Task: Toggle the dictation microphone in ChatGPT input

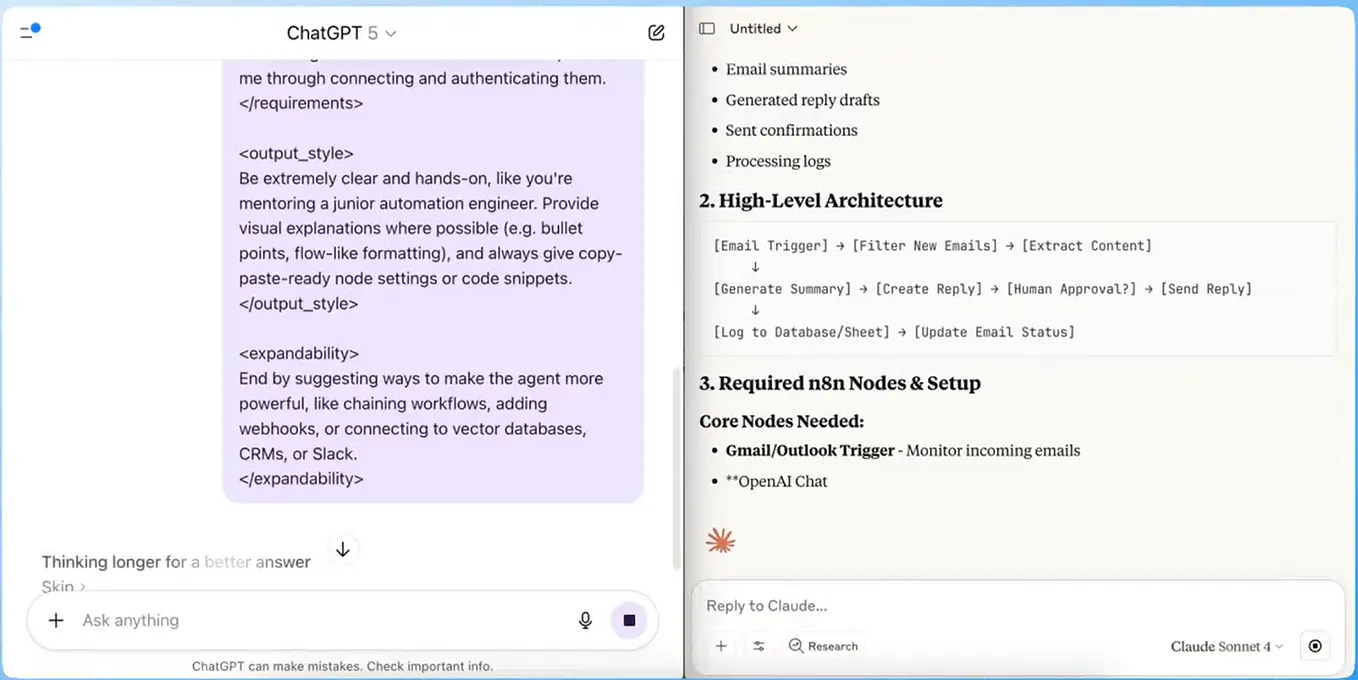Action: (x=585, y=620)
